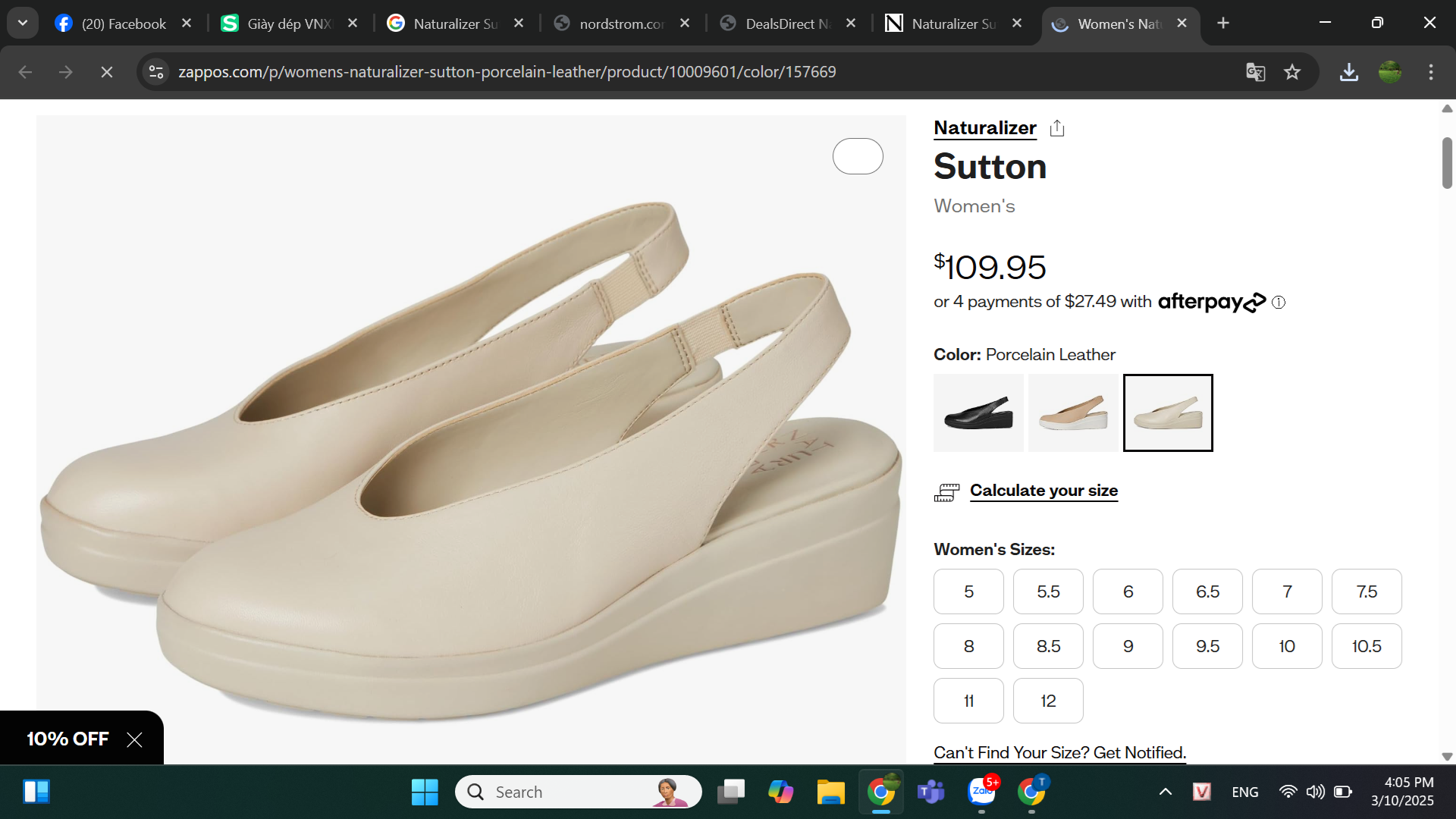The image size is (1456, 819).
Task: Switch to the nordstrom.com tab
Action: point(621,24)
